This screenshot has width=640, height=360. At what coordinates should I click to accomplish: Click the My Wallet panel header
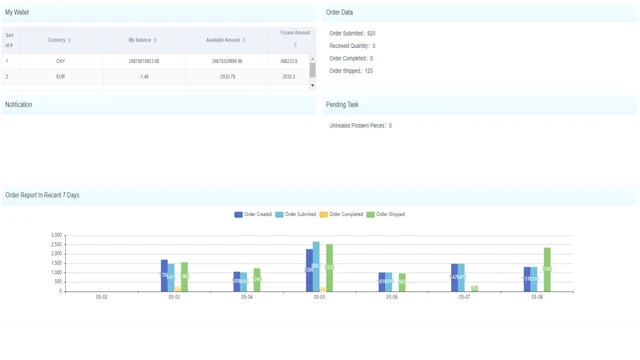pyautogui.click(x=159, y=12)
